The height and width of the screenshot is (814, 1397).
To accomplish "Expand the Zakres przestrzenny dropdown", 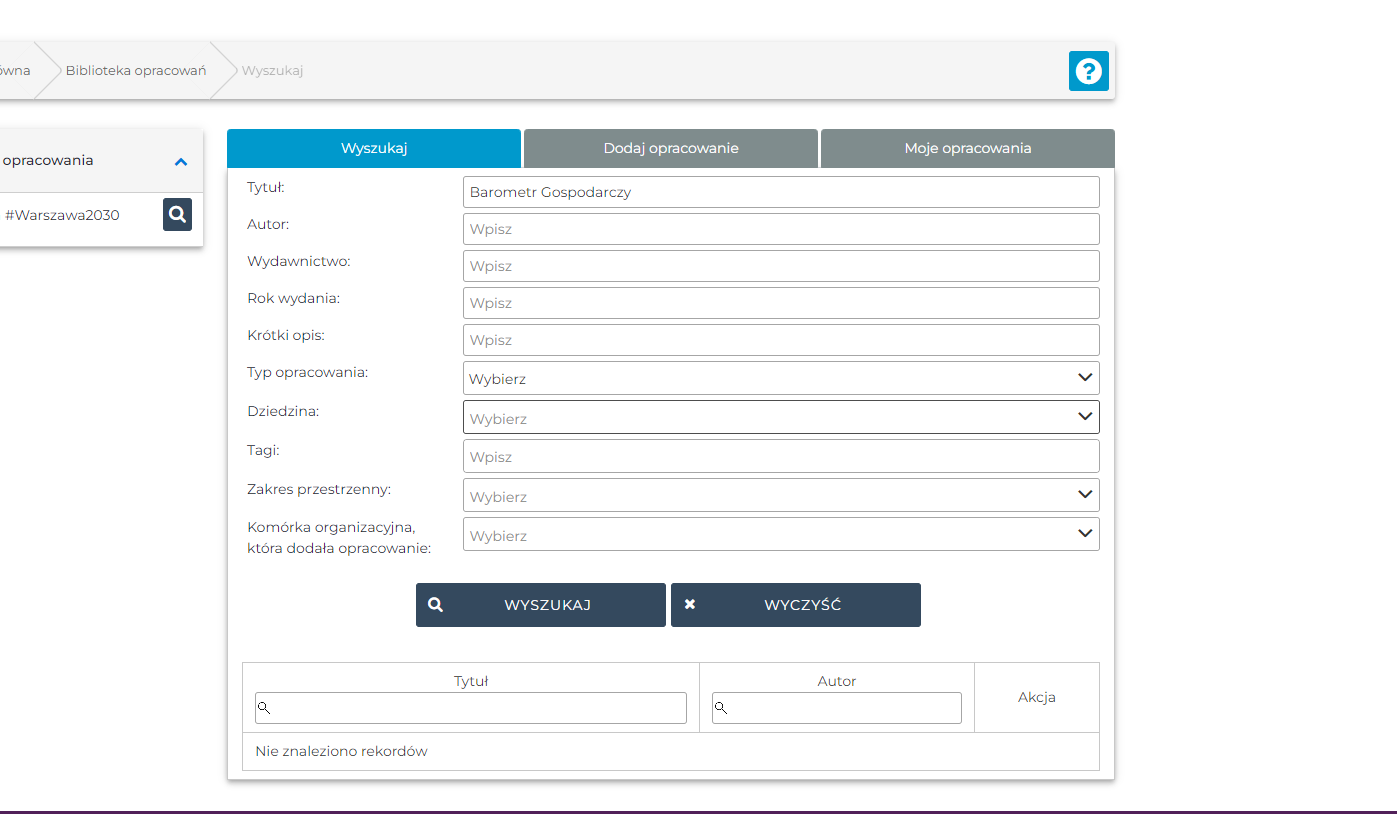I will pos(780,495).
